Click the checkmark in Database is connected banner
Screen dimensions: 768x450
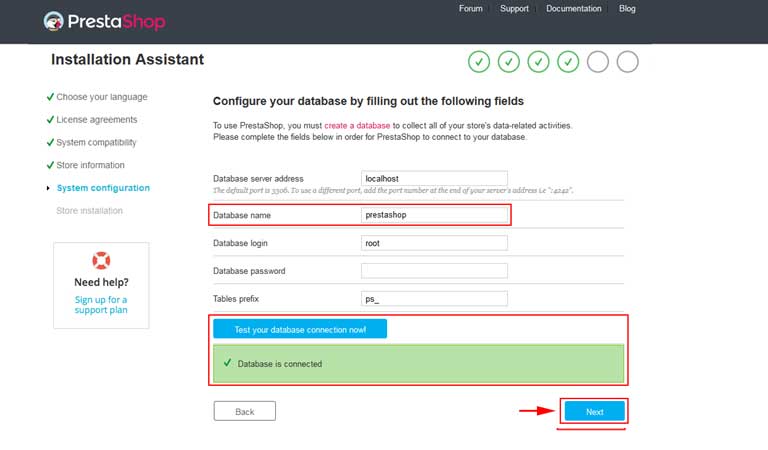tap(227, 363)
